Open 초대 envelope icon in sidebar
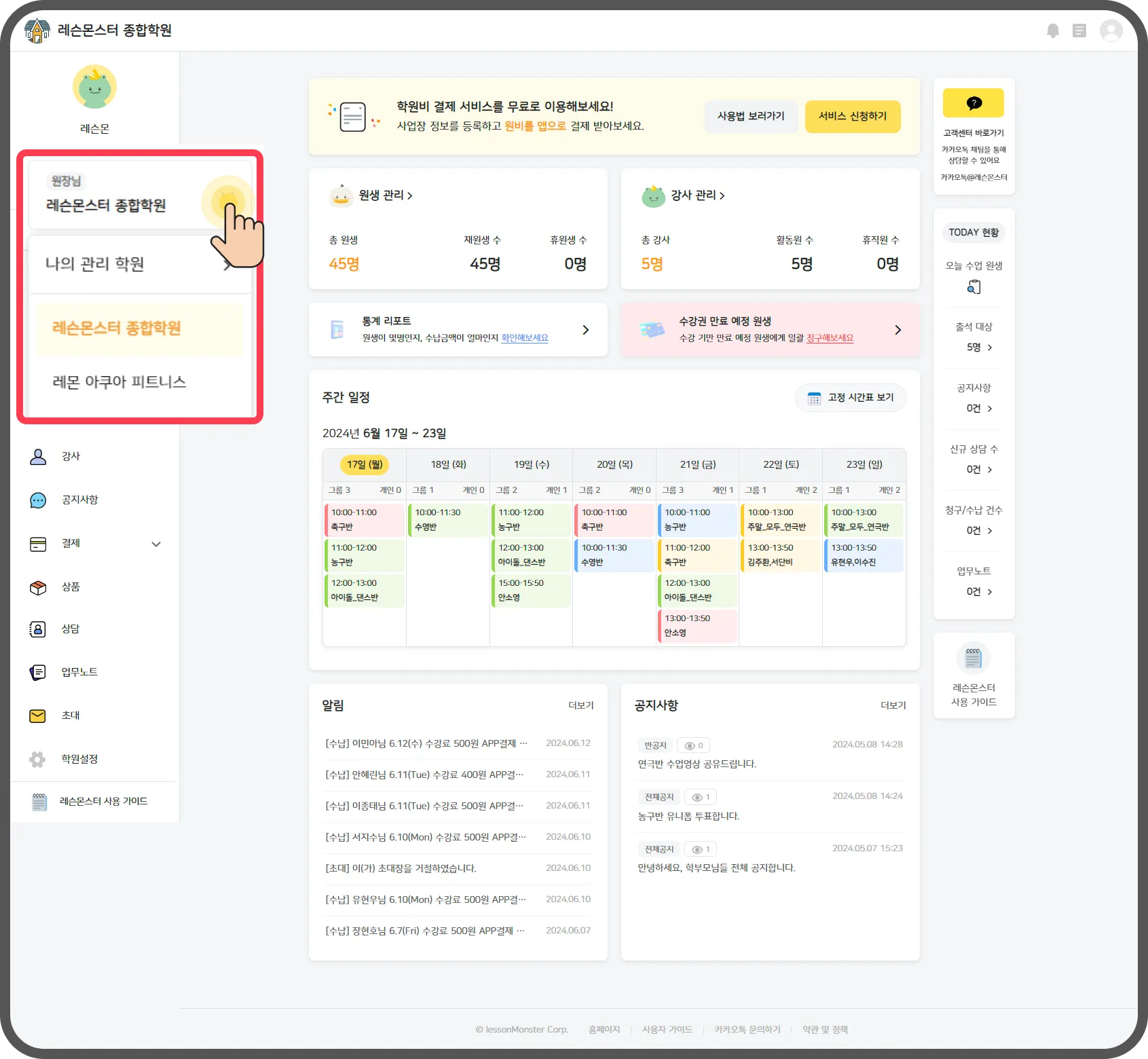 38,716
